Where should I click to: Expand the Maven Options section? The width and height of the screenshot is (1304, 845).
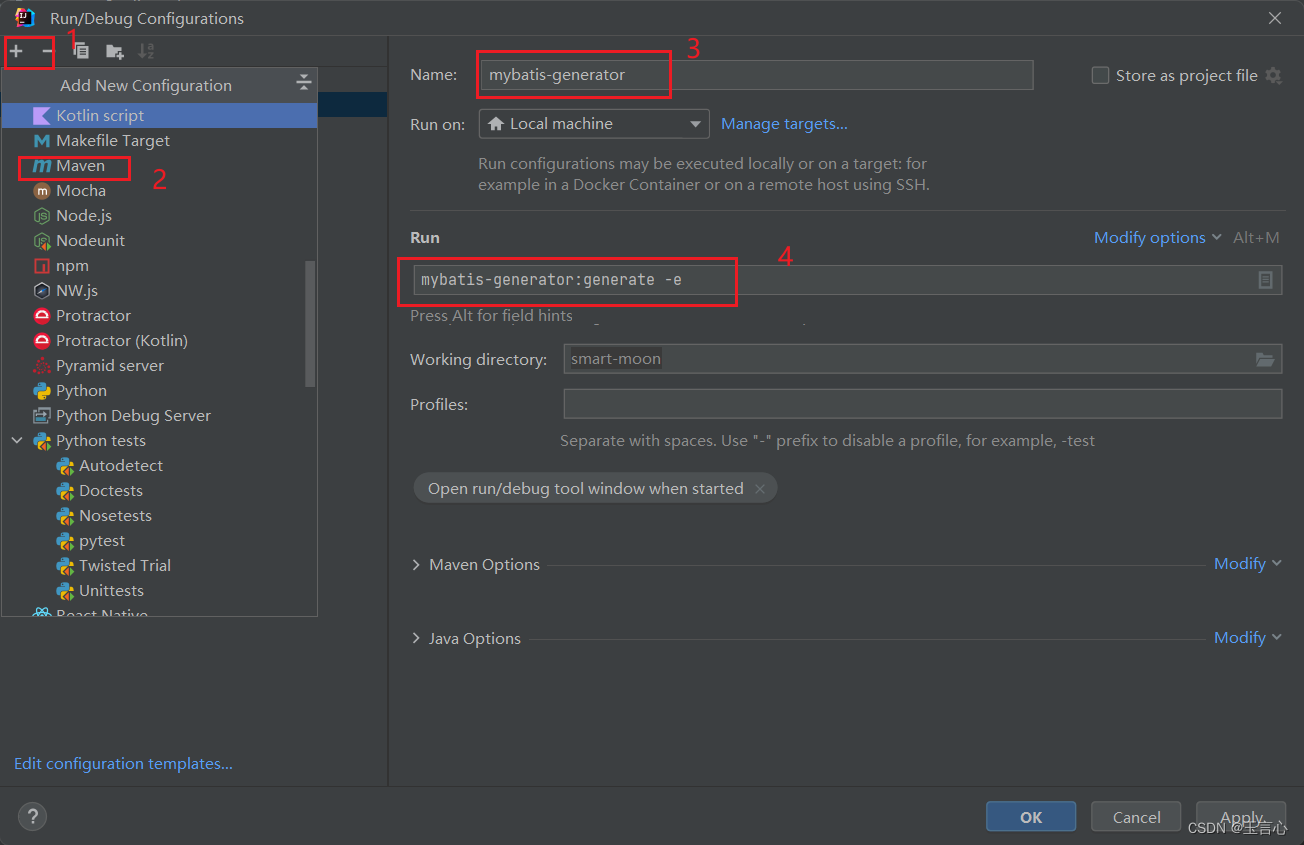(x=416, y=565)
